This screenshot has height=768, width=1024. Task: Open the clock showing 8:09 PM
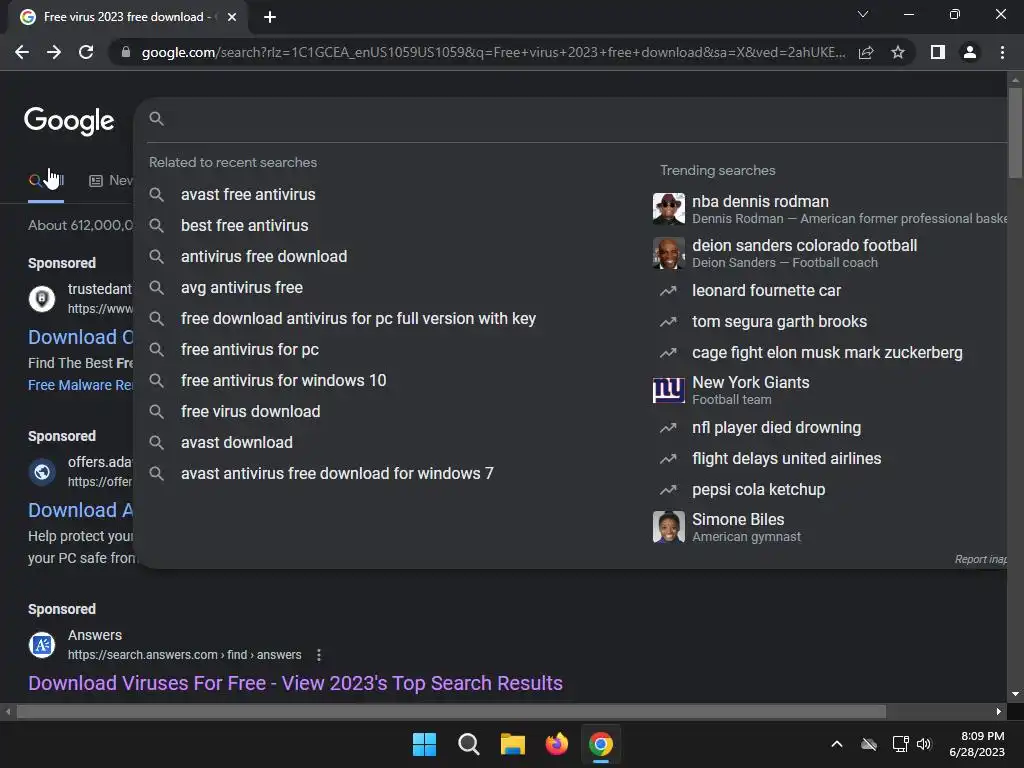point(978,744)
